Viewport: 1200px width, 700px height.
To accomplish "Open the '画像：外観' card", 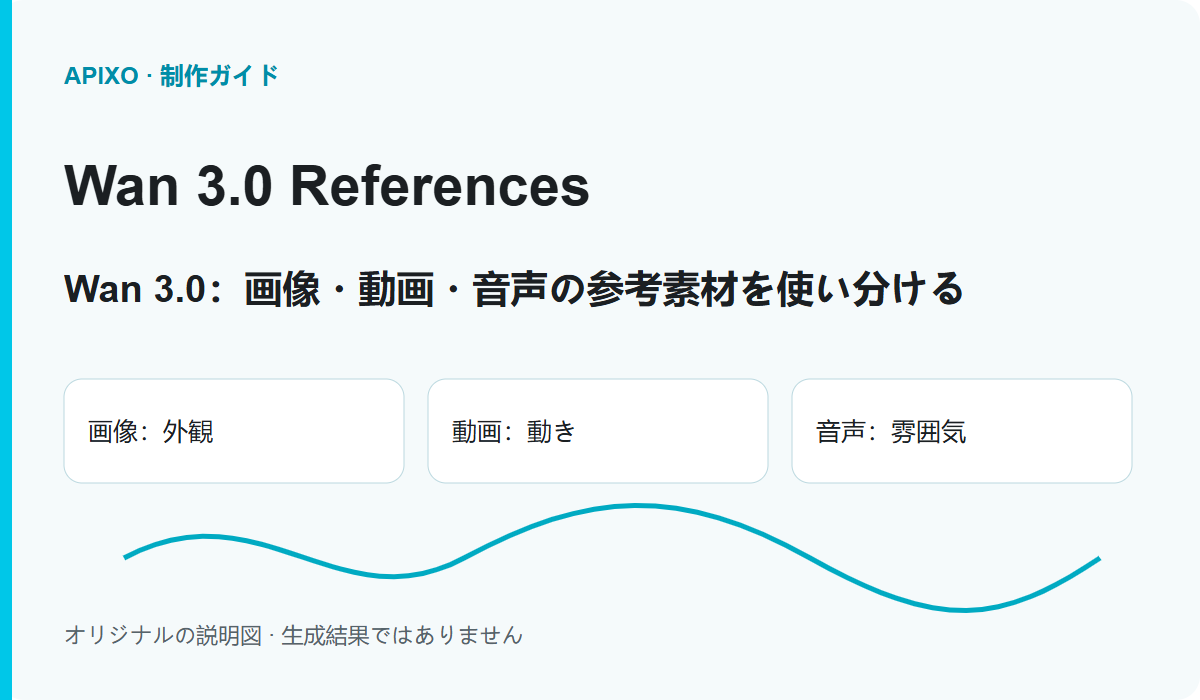I will pyautogui.click(x=234, y=431).
